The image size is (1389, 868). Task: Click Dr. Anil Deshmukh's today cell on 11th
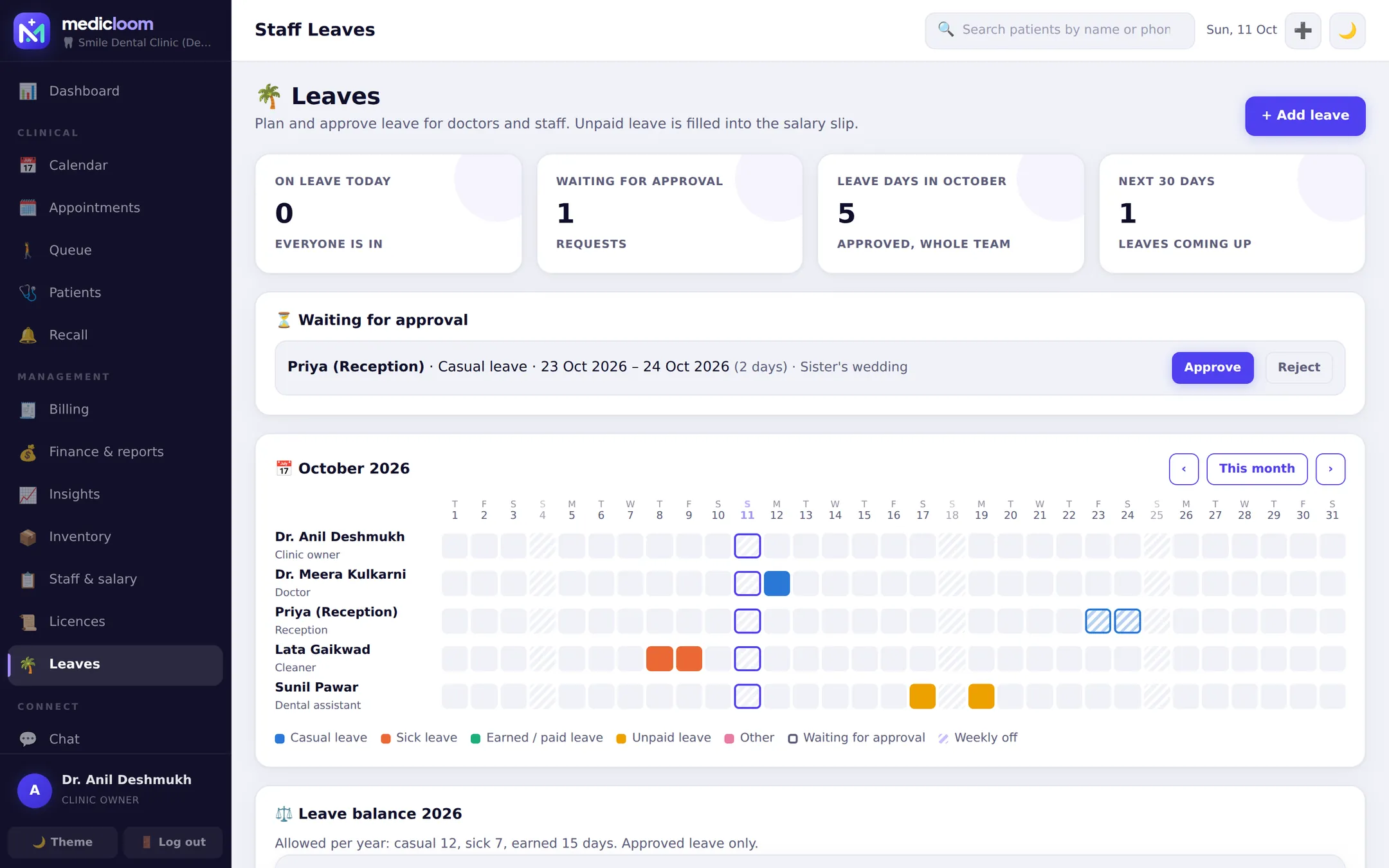(747, 546)
